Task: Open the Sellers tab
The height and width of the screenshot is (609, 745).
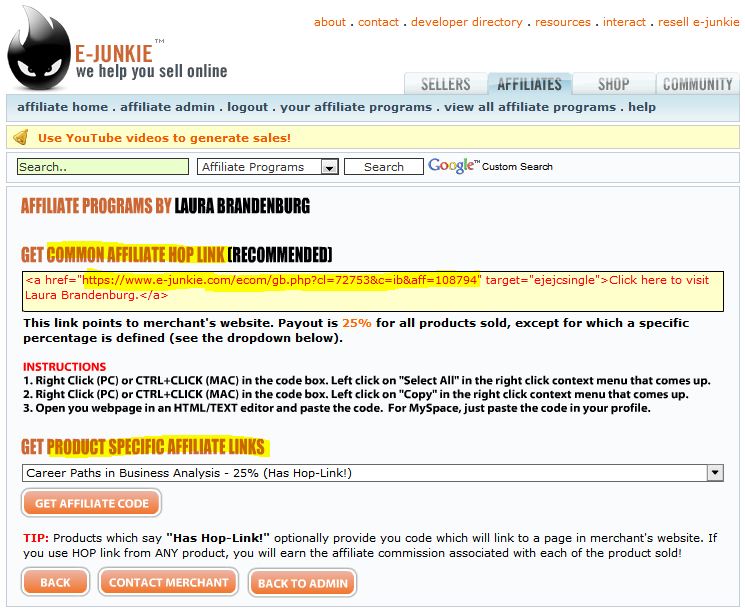Action: pos(444,84)
